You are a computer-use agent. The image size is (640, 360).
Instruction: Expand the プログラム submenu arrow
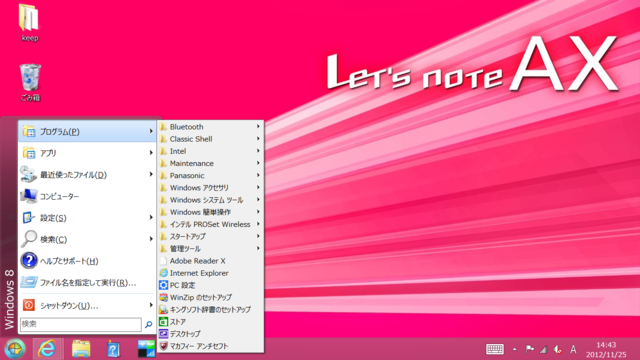pos(151,131)
